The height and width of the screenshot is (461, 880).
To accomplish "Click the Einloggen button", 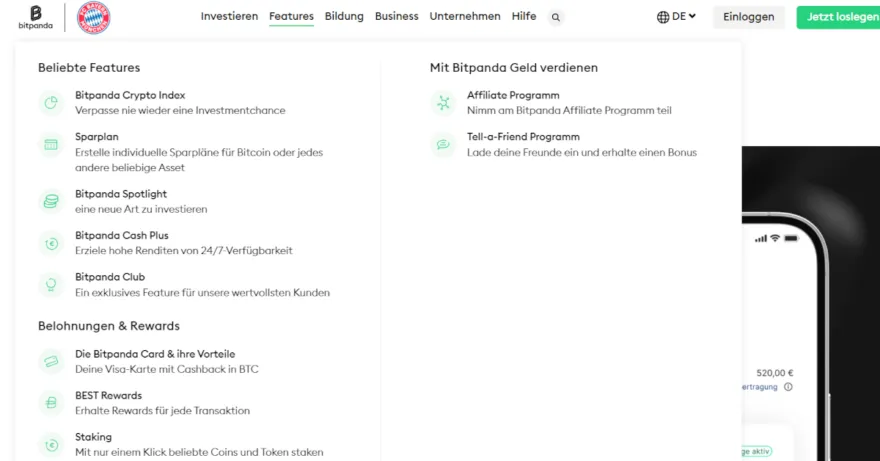I will tap(749, 17).
